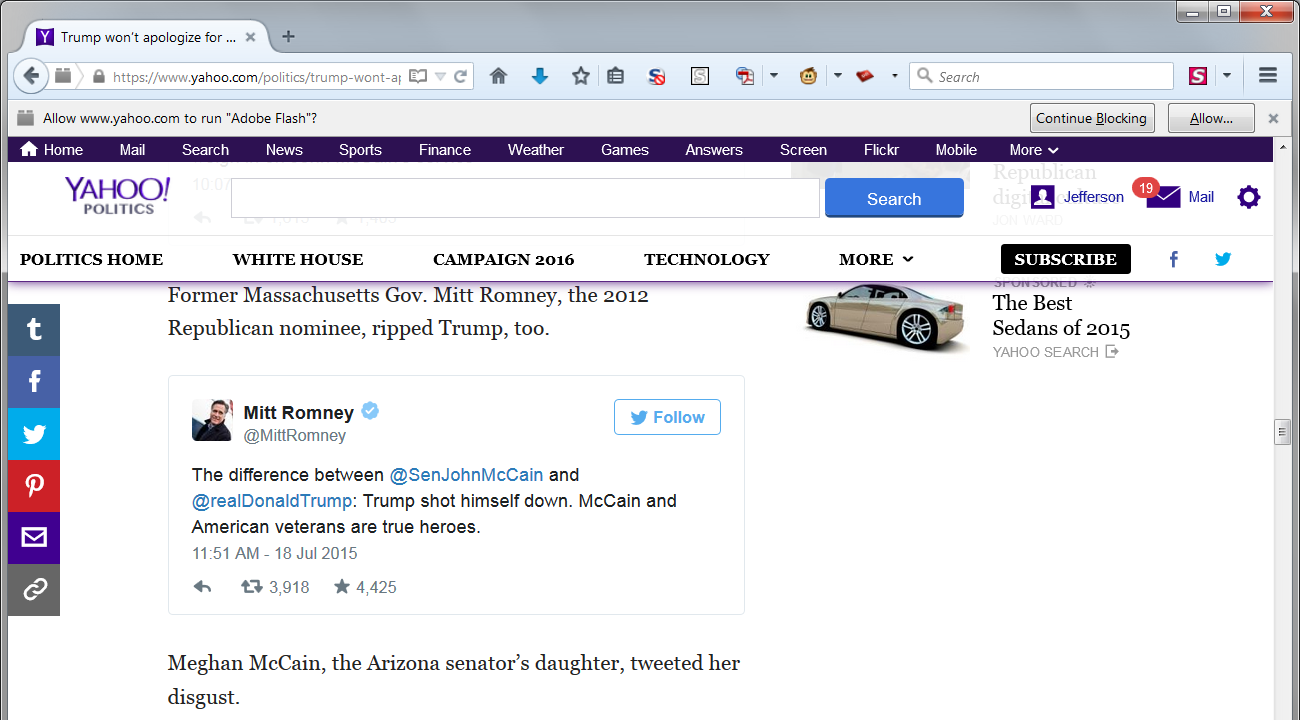The width and height of the screenshot is (1304, 720).
Task: Click the Yahoo search input field
Action: coord(525,198)
